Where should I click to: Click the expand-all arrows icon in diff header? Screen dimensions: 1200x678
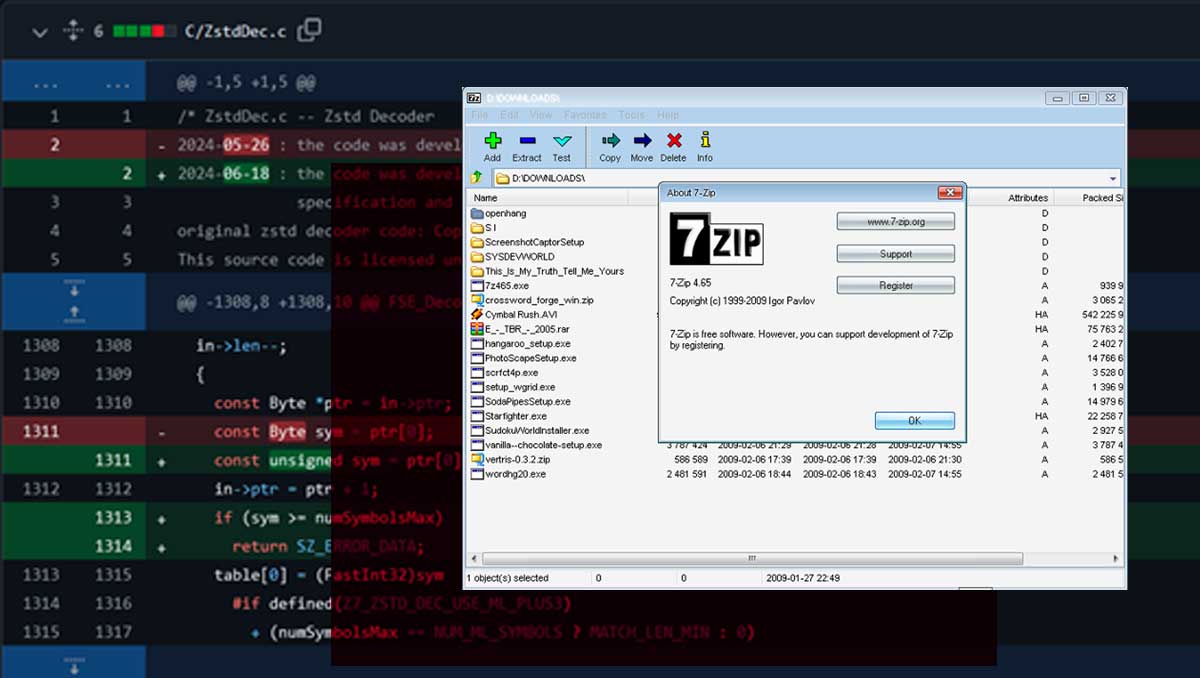tap(72, 31)
